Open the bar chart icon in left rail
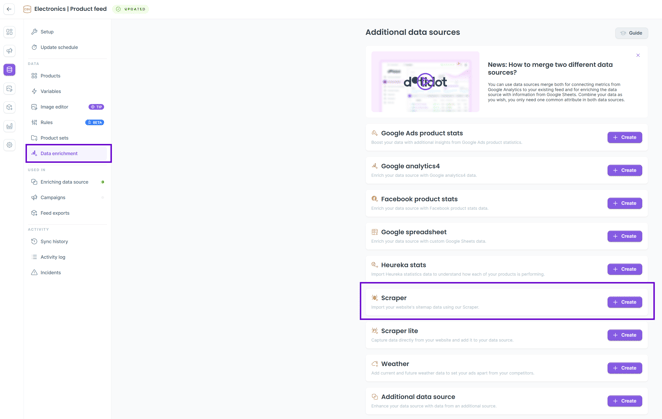Viewport: 662px width, 419px height. coord(10,126)
